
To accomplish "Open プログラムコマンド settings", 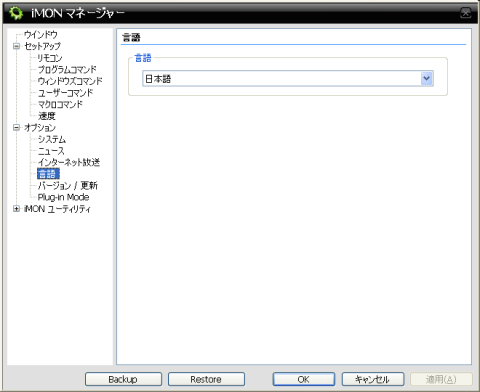I will coord(67,69).
